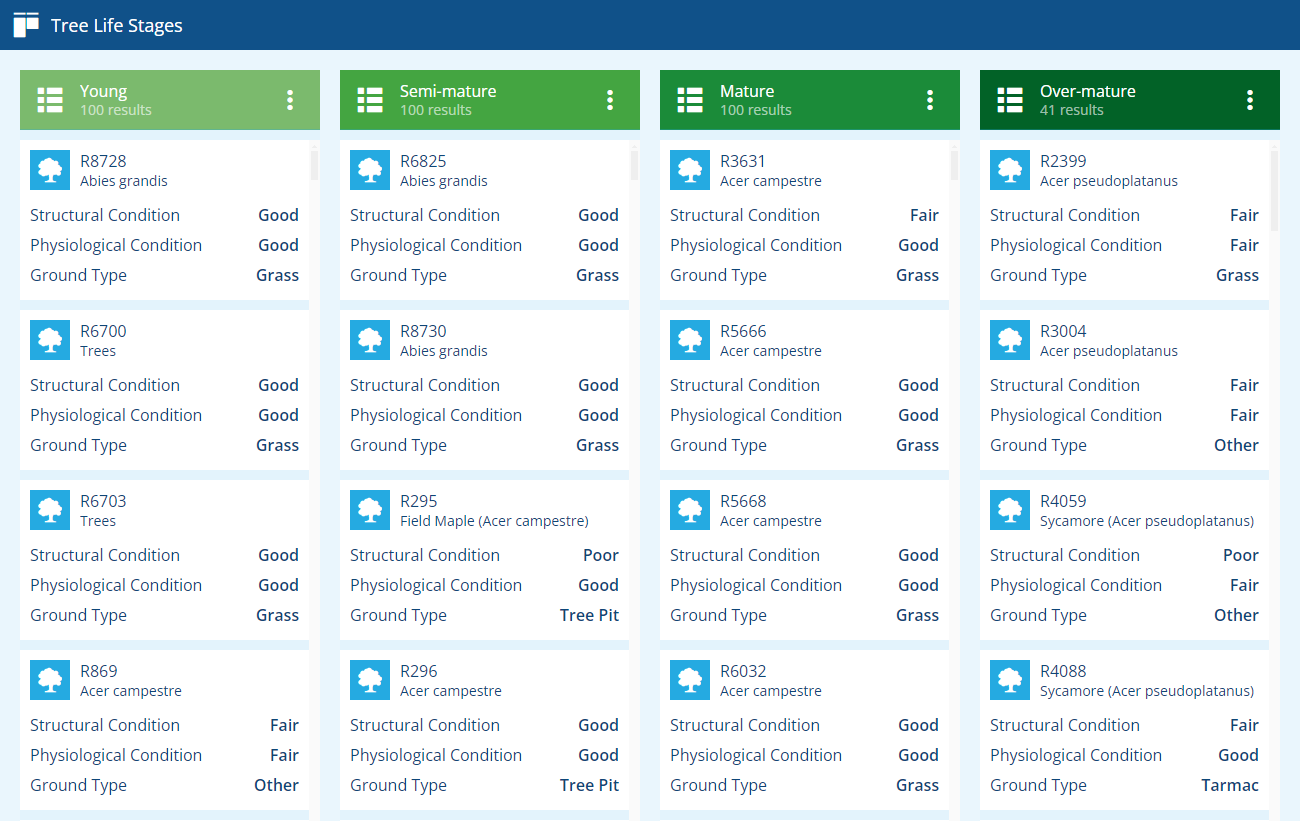
Task: Click the list icon in Semi-mature header
Action: click(370, 100)
